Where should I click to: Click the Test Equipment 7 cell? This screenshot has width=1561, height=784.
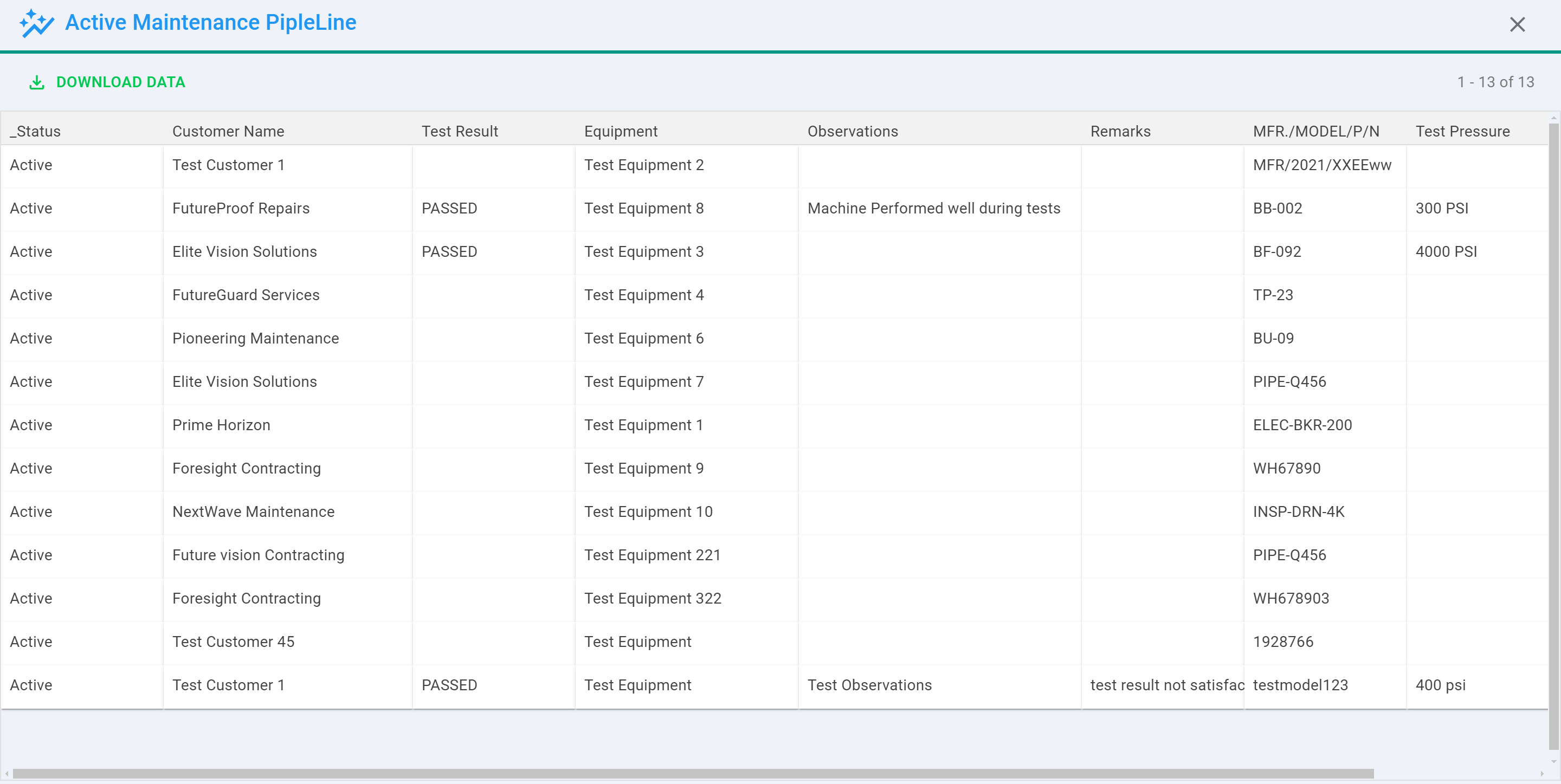(x=687, y=381)
